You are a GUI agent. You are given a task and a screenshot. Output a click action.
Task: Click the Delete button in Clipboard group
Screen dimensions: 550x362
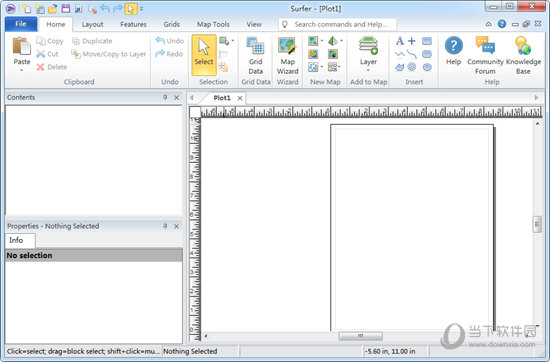coord(52,67)
